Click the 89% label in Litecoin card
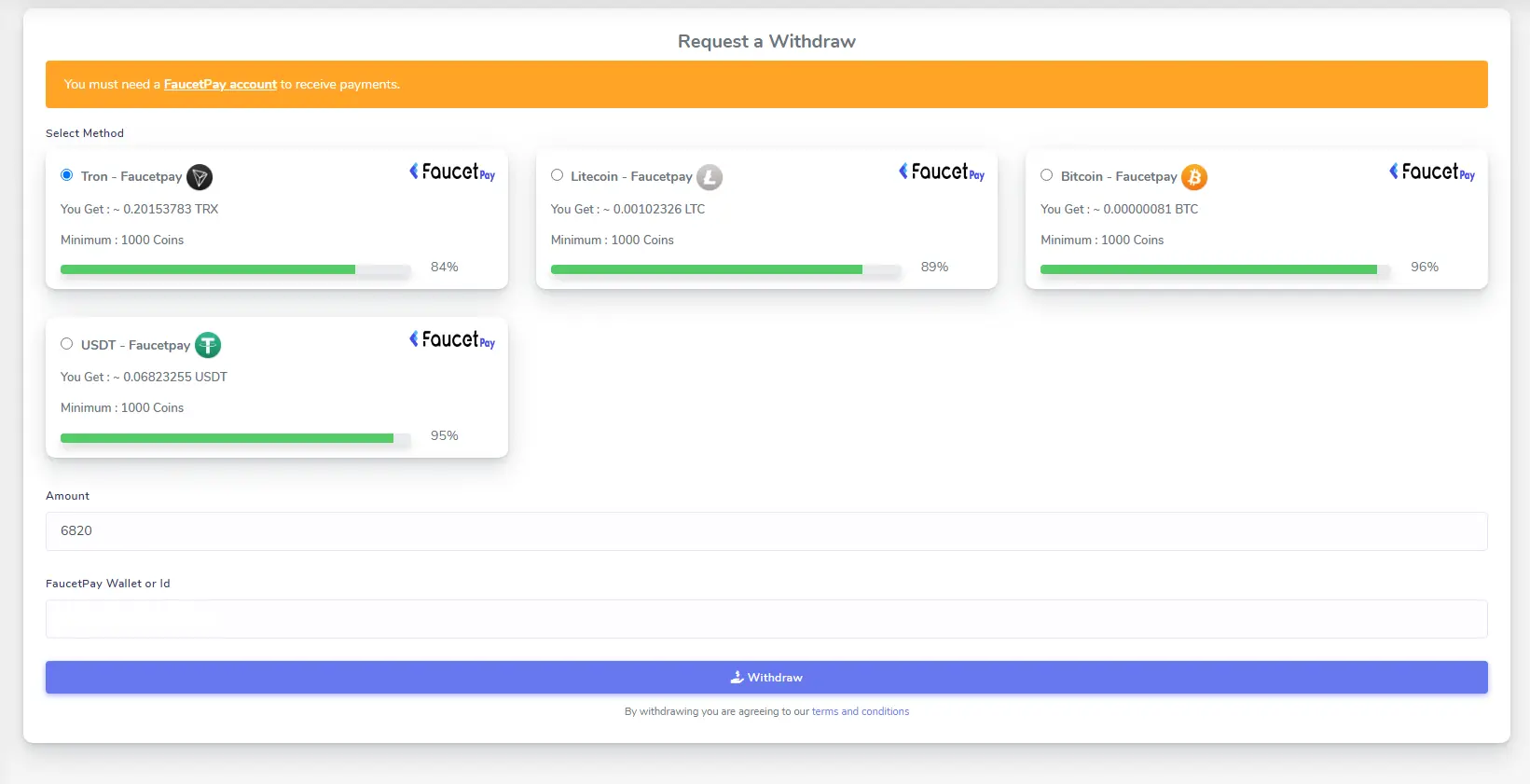Viewport: 1530px width, 784px height. (935, 268)
